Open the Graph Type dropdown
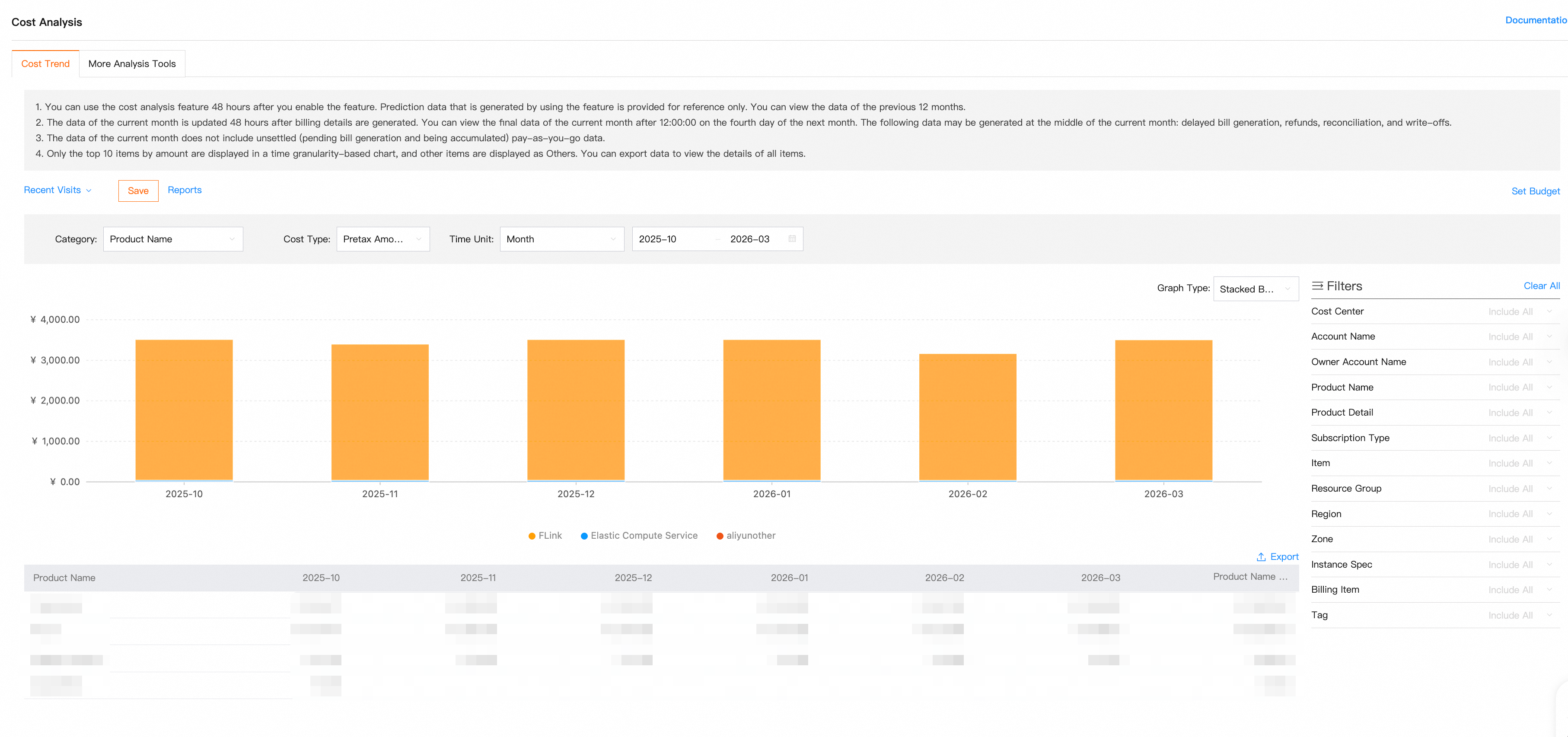 [1256, 289]
